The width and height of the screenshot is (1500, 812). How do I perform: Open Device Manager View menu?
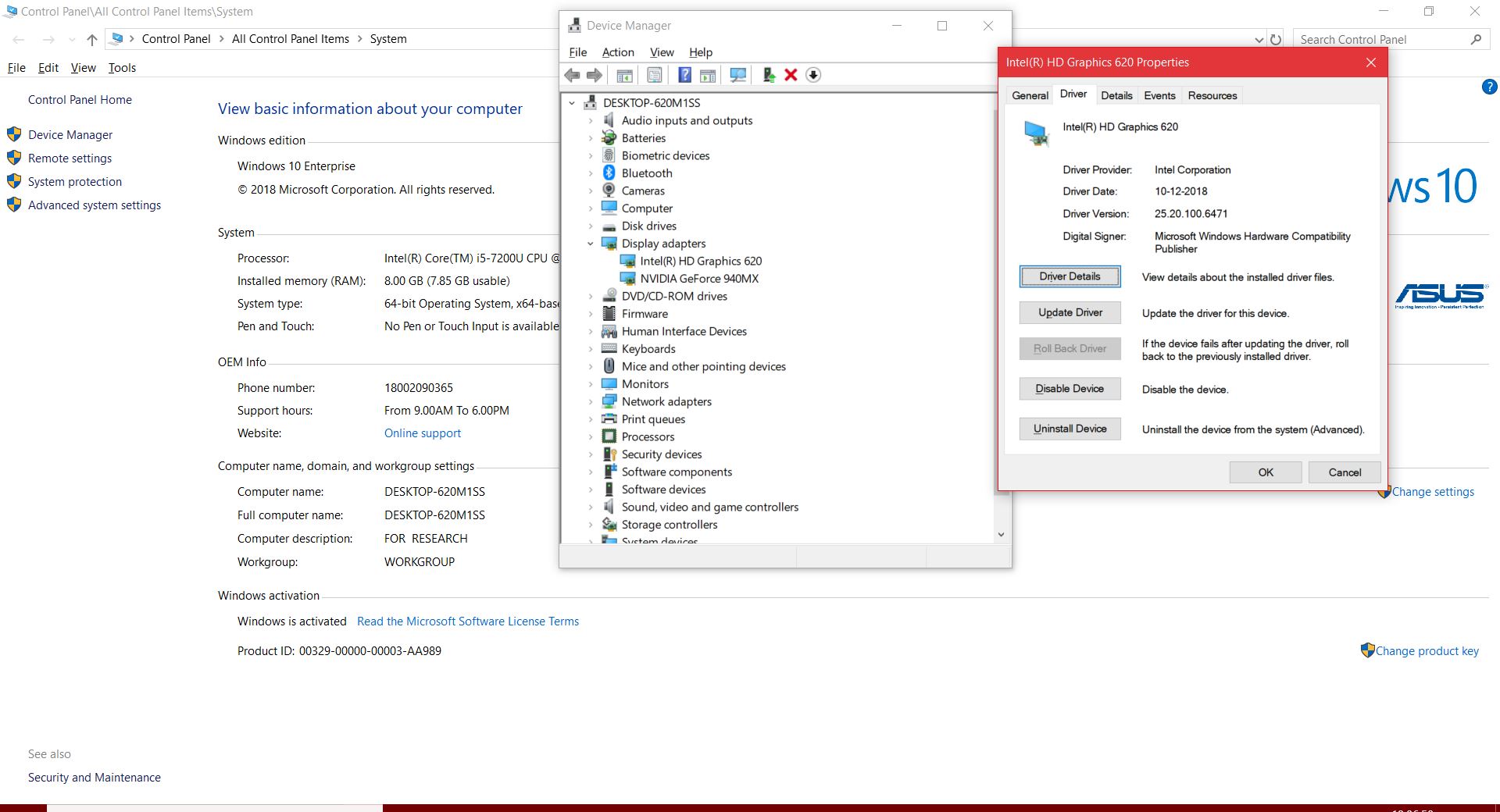(x=662, y=52)
